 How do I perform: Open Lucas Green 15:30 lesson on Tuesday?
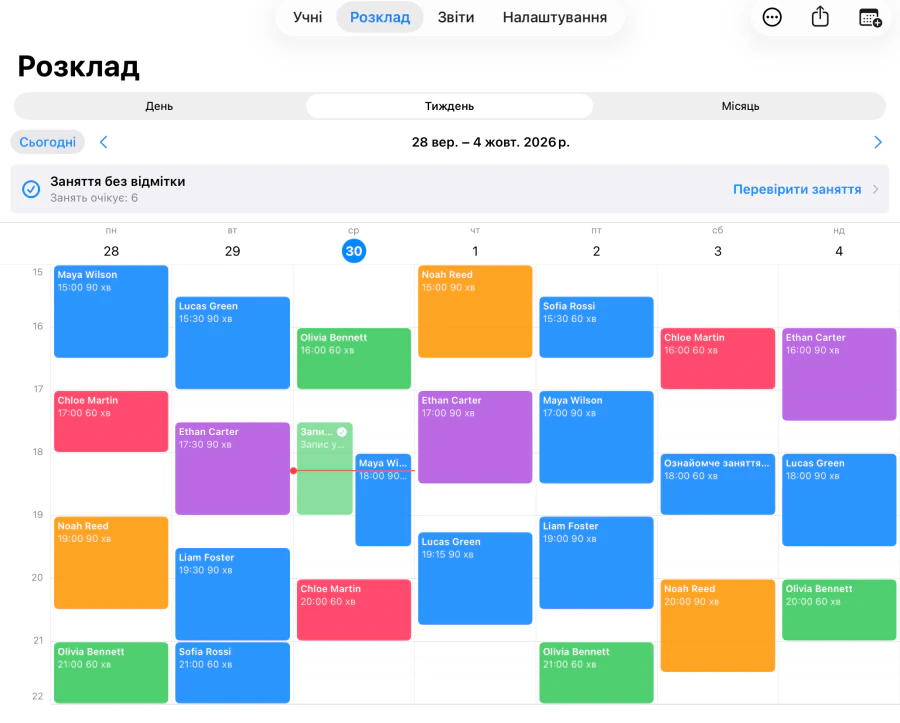(232, 343)
